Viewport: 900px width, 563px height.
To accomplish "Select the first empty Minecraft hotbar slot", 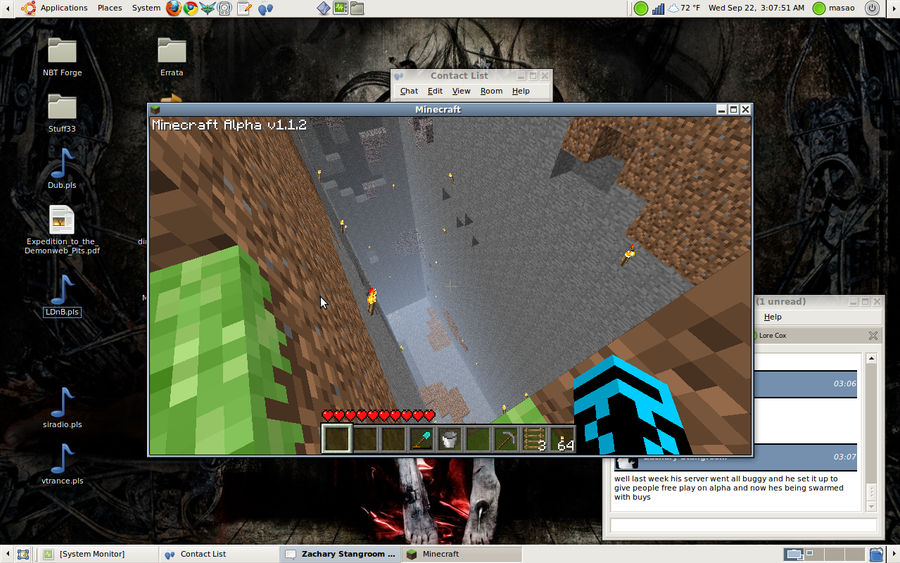I will (x=336, y=439).
